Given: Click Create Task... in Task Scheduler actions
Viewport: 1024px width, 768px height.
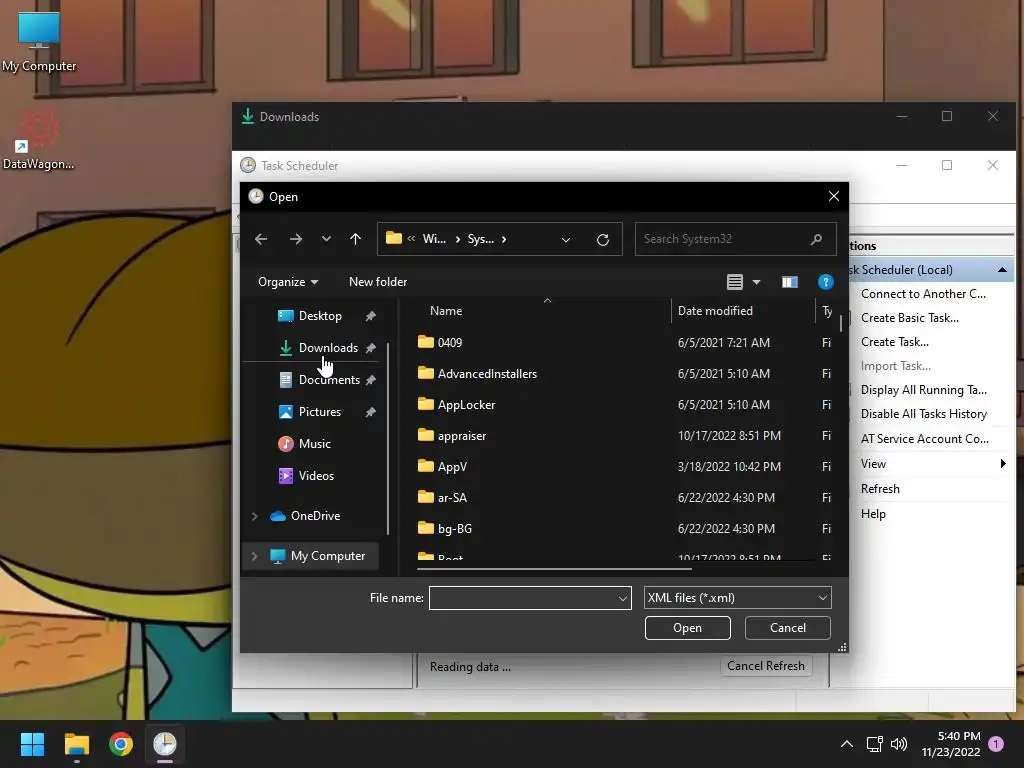Looking at the screenshot, I should point(895,342).
